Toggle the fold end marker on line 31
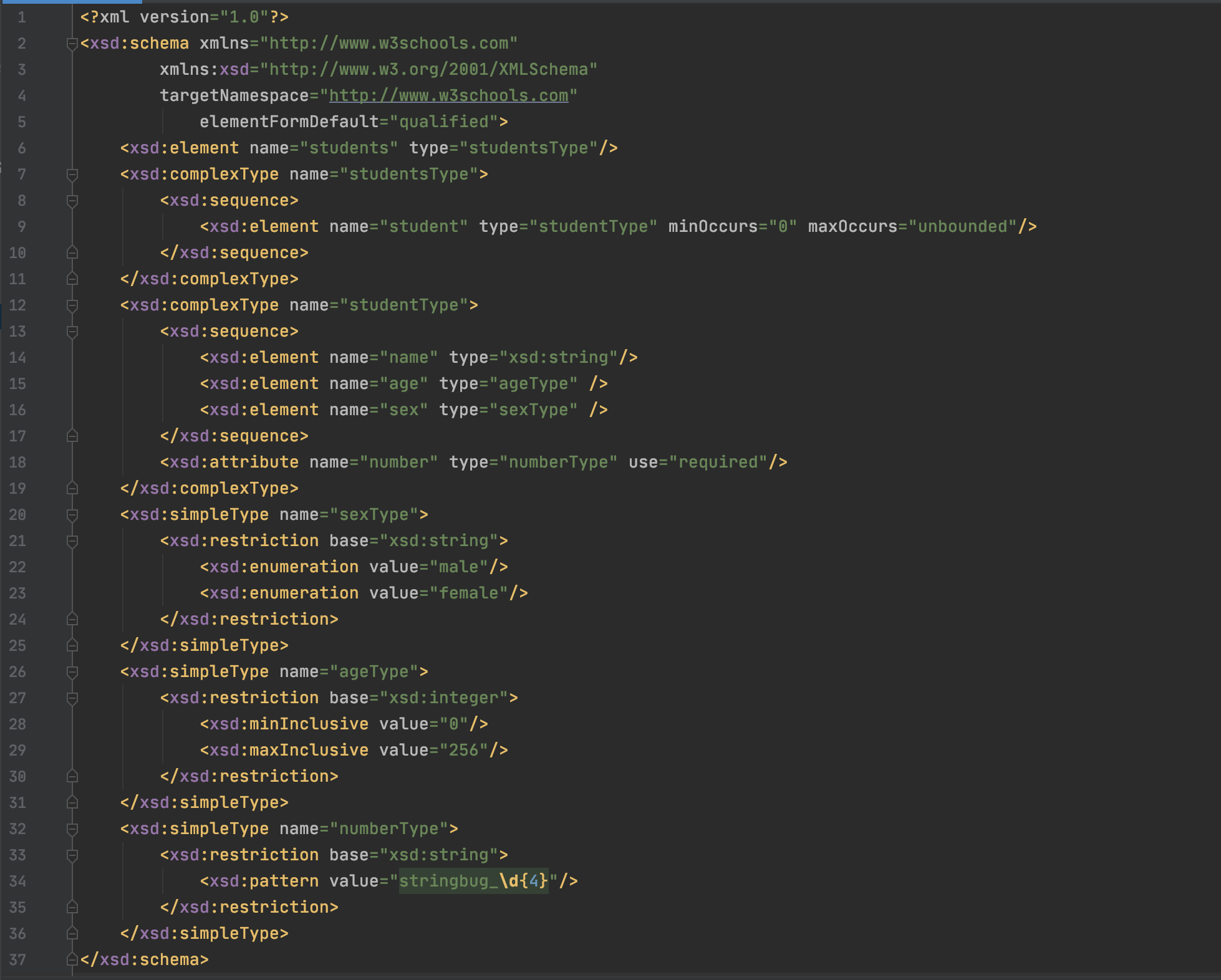The width and height of the screenshot is (1221, 980). tap(72, 803)
